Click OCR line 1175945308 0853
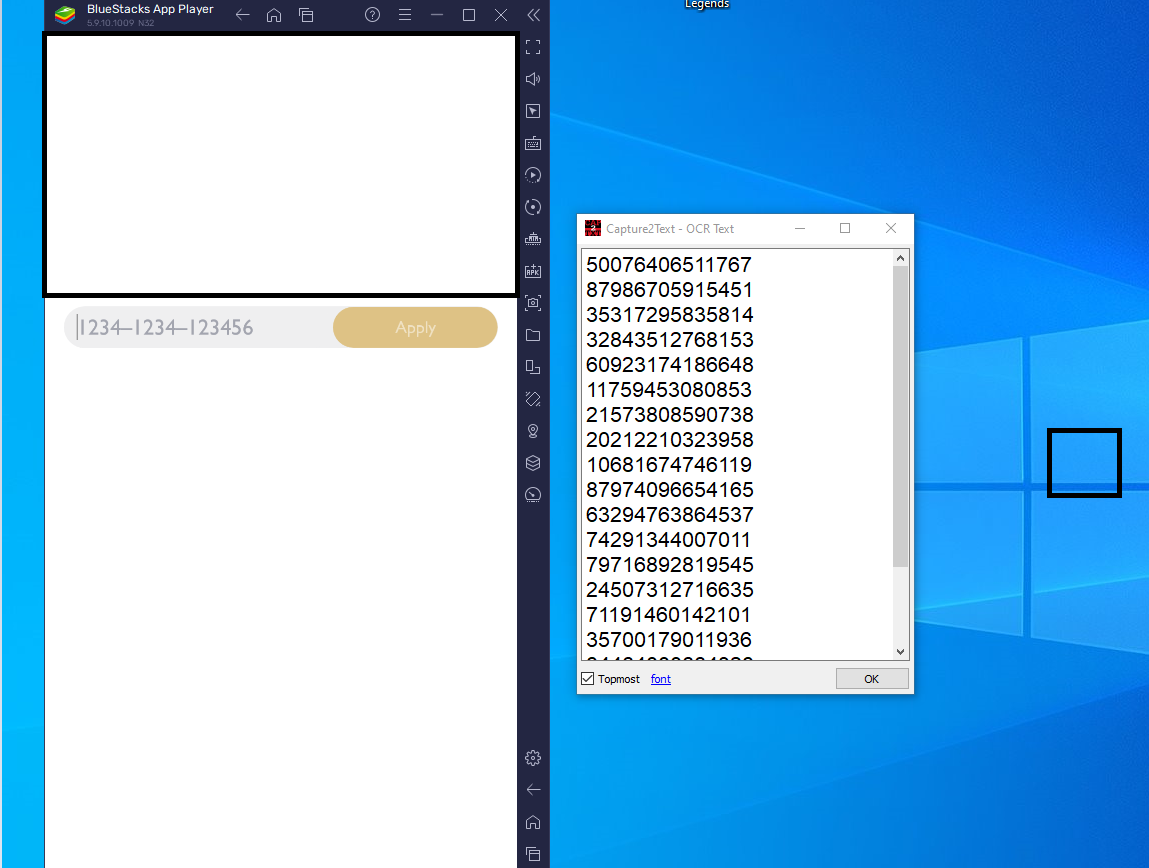The image size is (1149, 868). (669, 389)
